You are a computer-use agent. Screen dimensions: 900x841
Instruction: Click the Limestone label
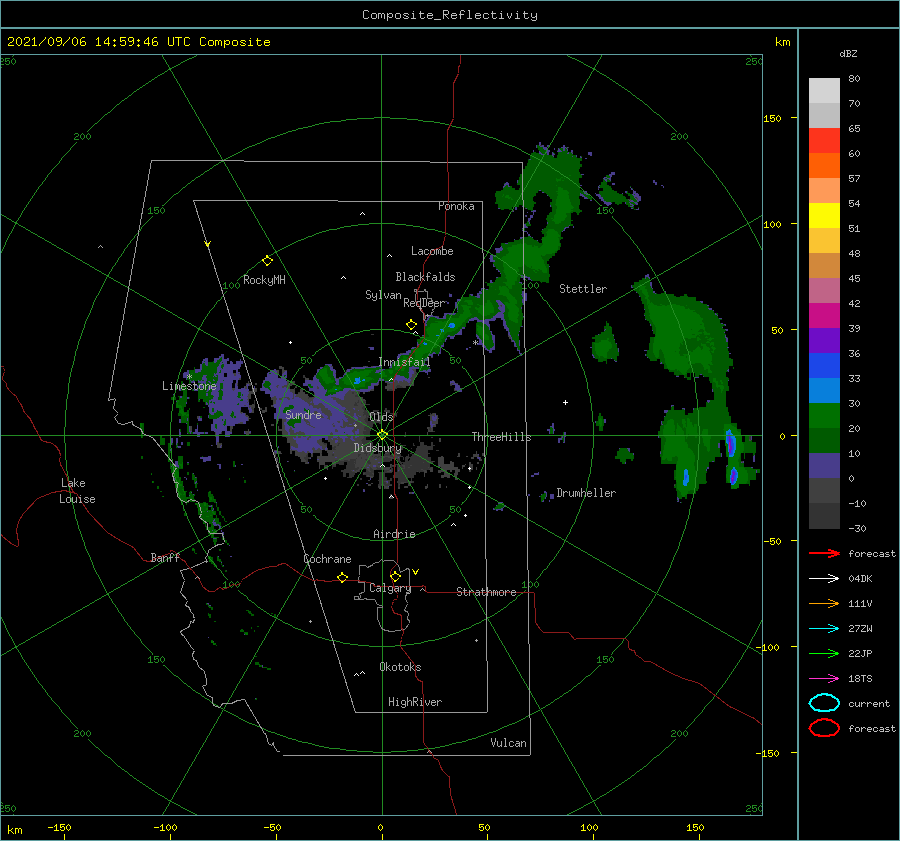(189, 386)
